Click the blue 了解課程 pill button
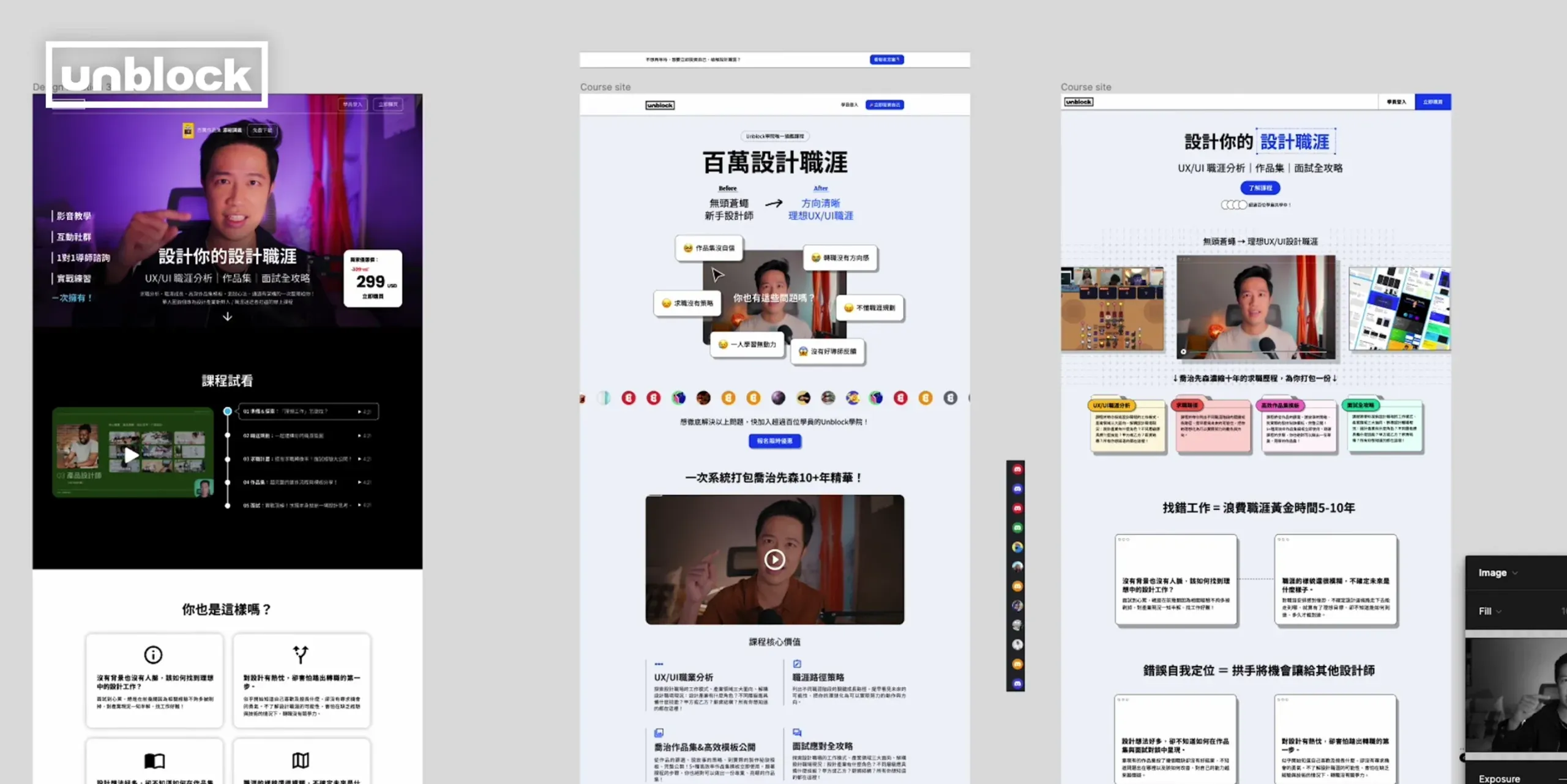The width and height of the screenshot is (1567, 784). [1260, 188]
